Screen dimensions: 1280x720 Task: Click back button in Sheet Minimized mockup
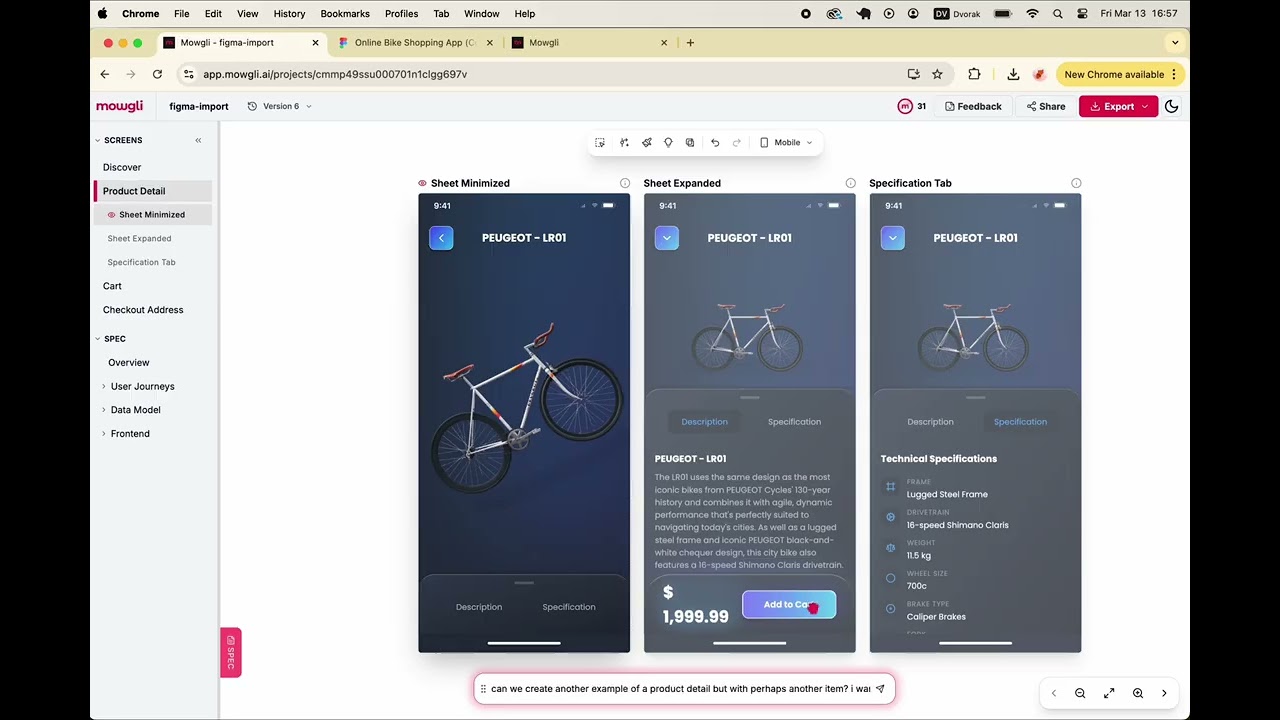[441, 238]
